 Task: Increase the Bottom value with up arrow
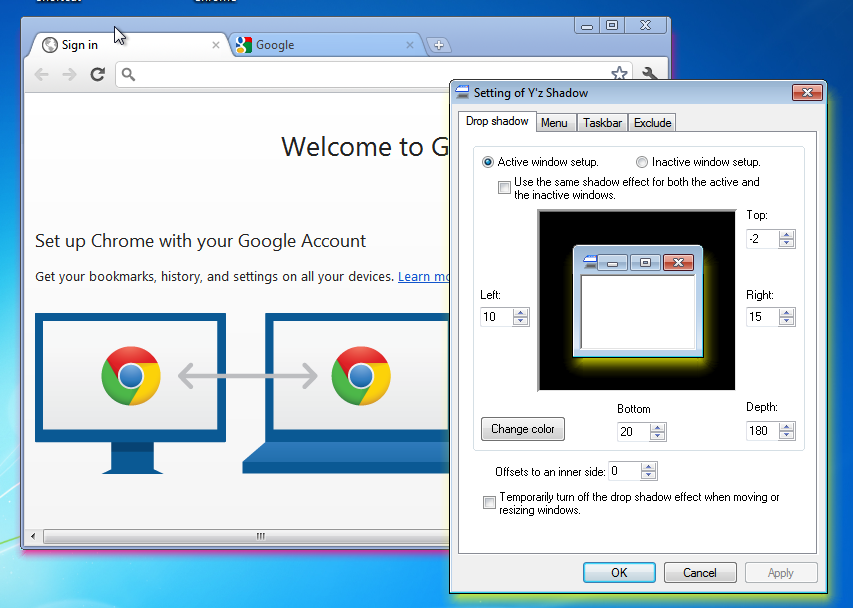pos(658,427)
